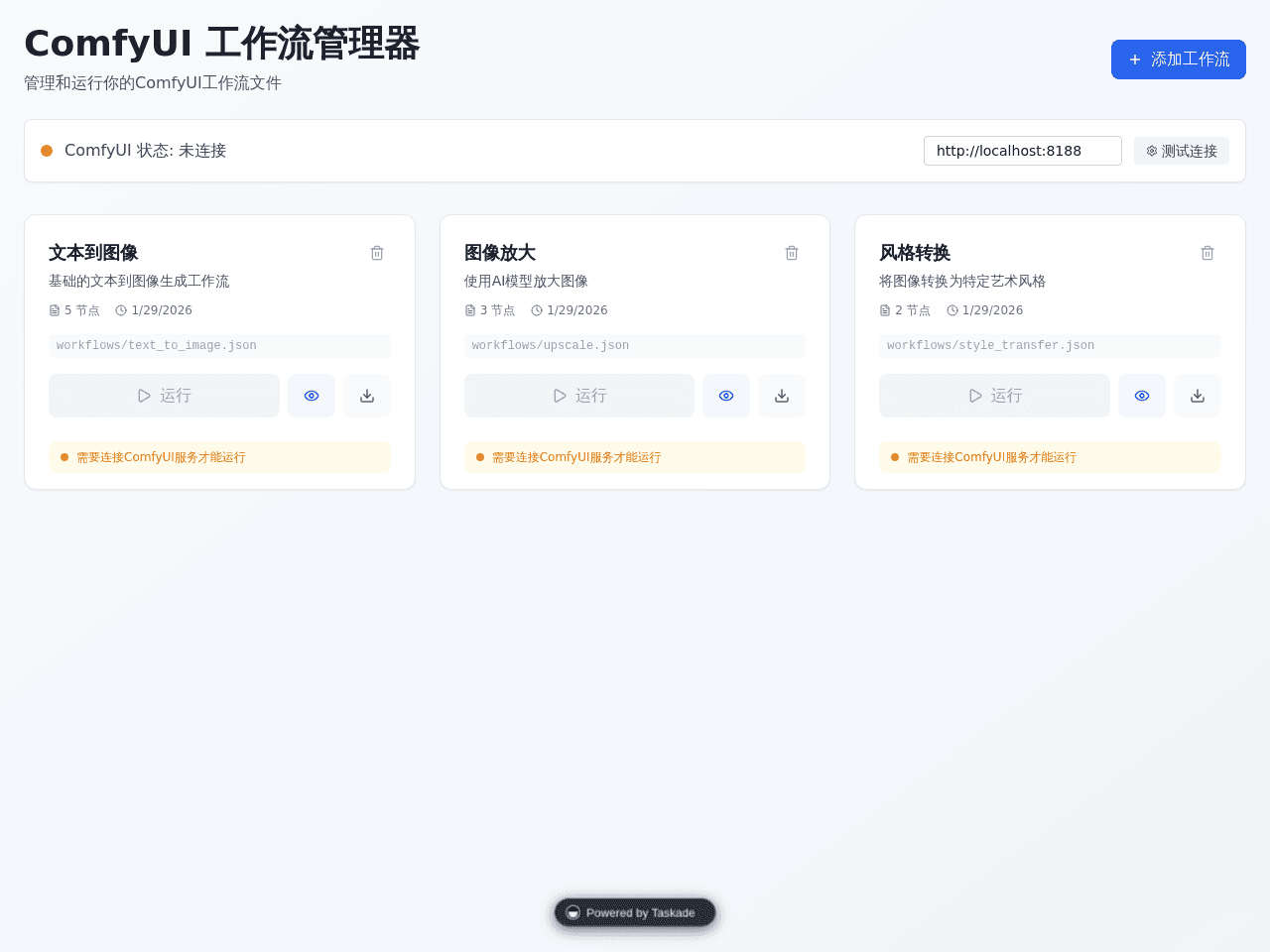Click the 添加工作流 button
1270x952 pixels.
(x=1178, y=59)
